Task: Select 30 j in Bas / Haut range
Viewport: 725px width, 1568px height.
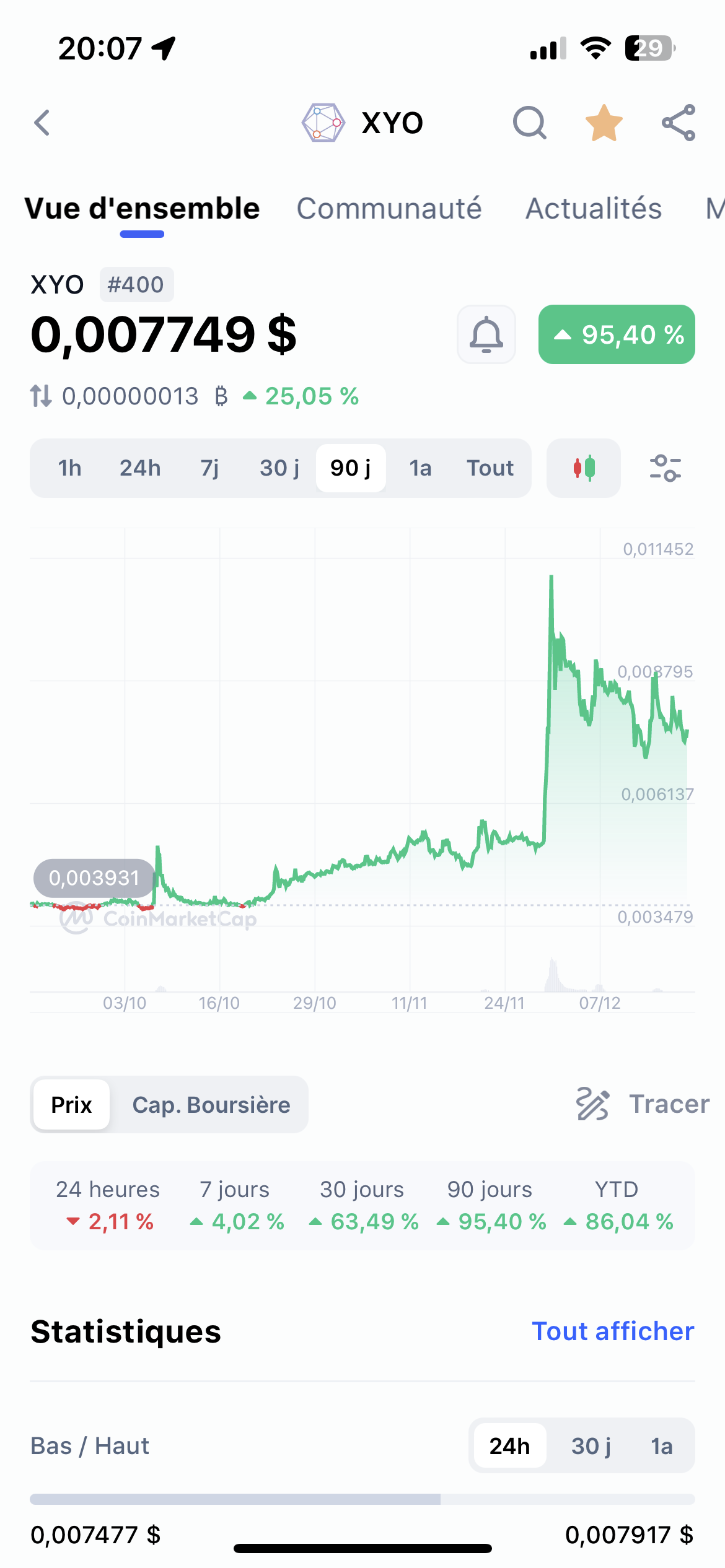Action: (x=591, y=1446)
